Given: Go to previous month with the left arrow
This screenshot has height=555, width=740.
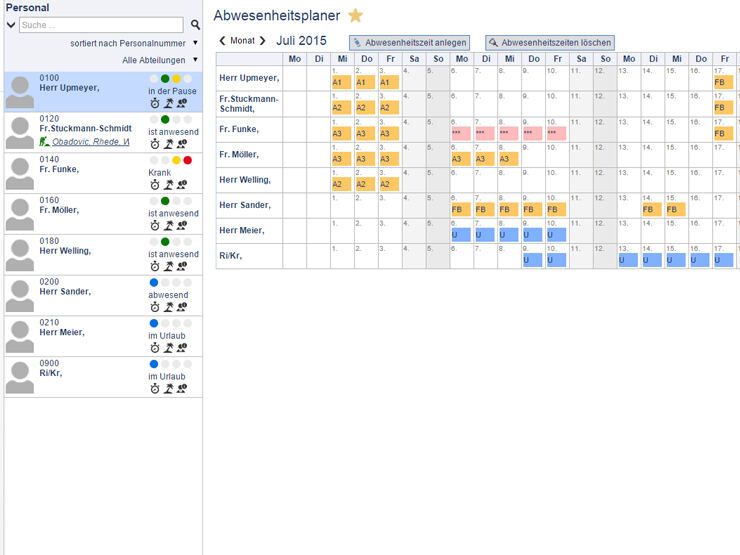Looking at the screenshot, I should (x=222, y=42).
